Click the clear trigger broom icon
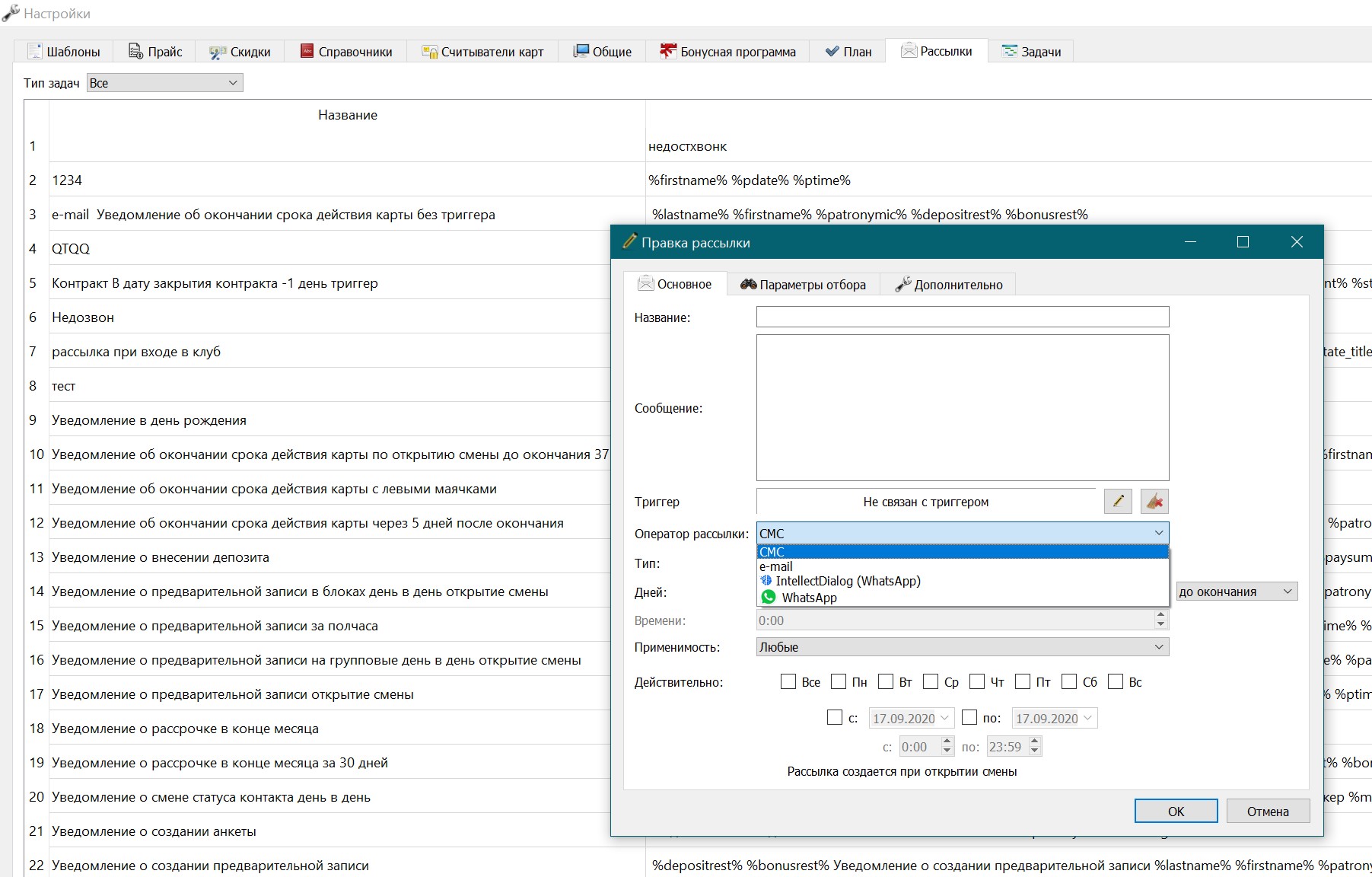 (1154, 501)
